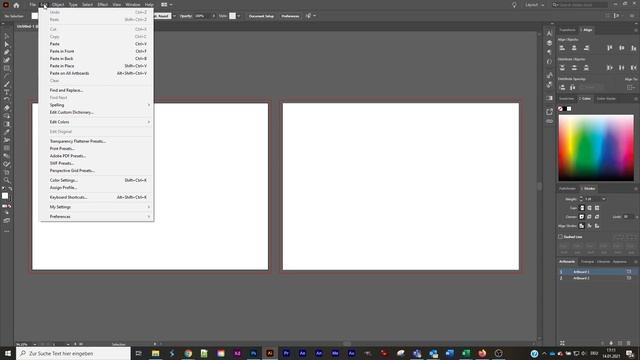640x360 pixels.
Task: Open the workspace Layout dropdown
Action: point(535,5)
